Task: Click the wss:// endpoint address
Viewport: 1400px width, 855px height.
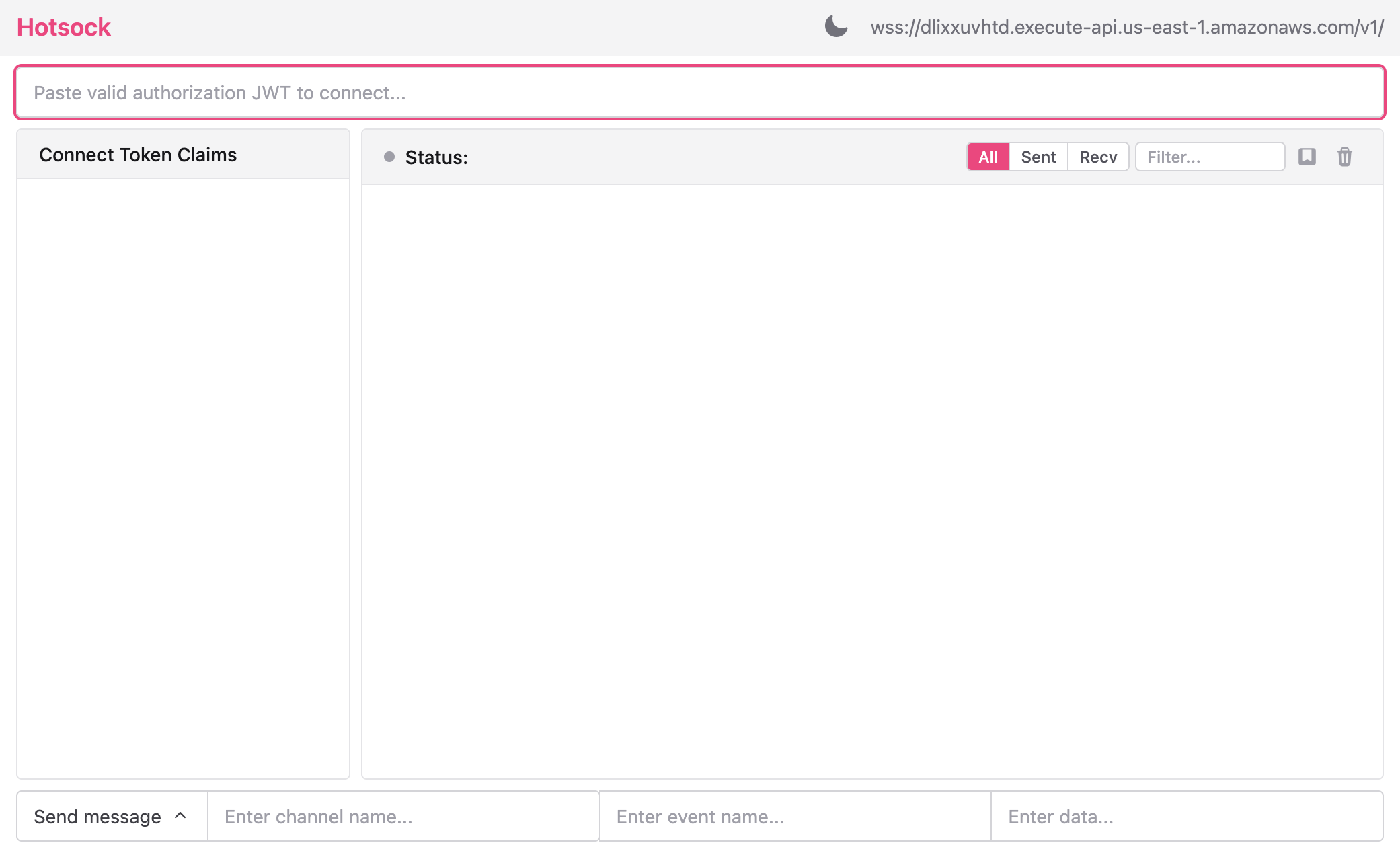Action: [1127, 28]
